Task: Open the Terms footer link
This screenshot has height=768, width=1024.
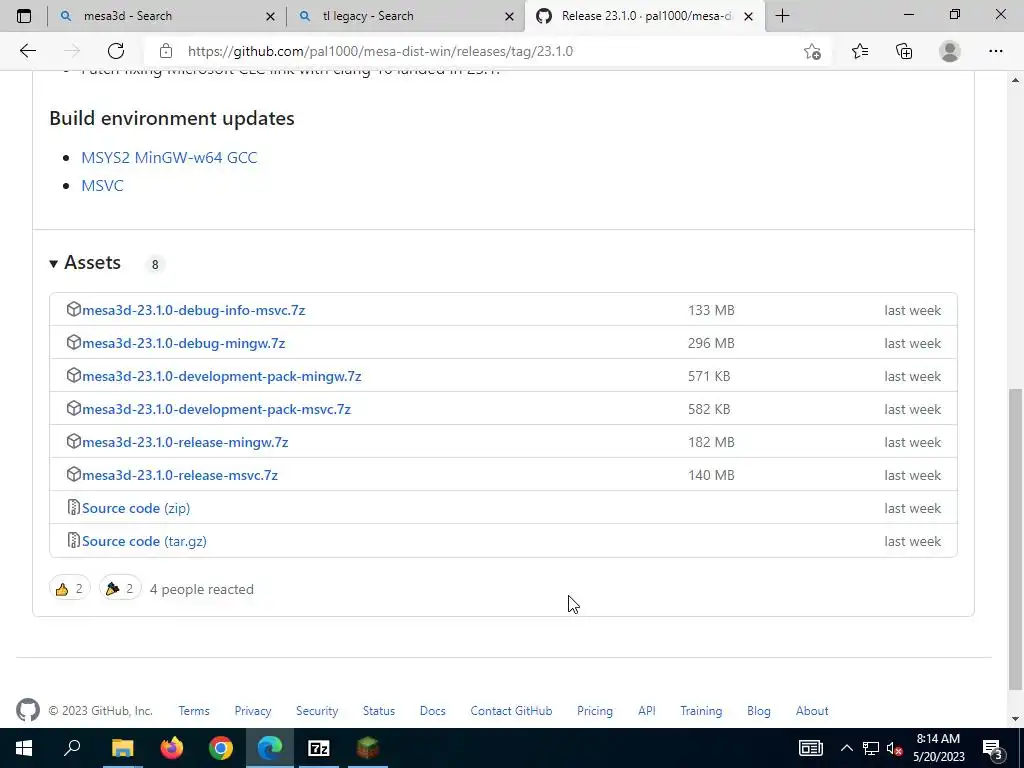Action: pos(194,711)
